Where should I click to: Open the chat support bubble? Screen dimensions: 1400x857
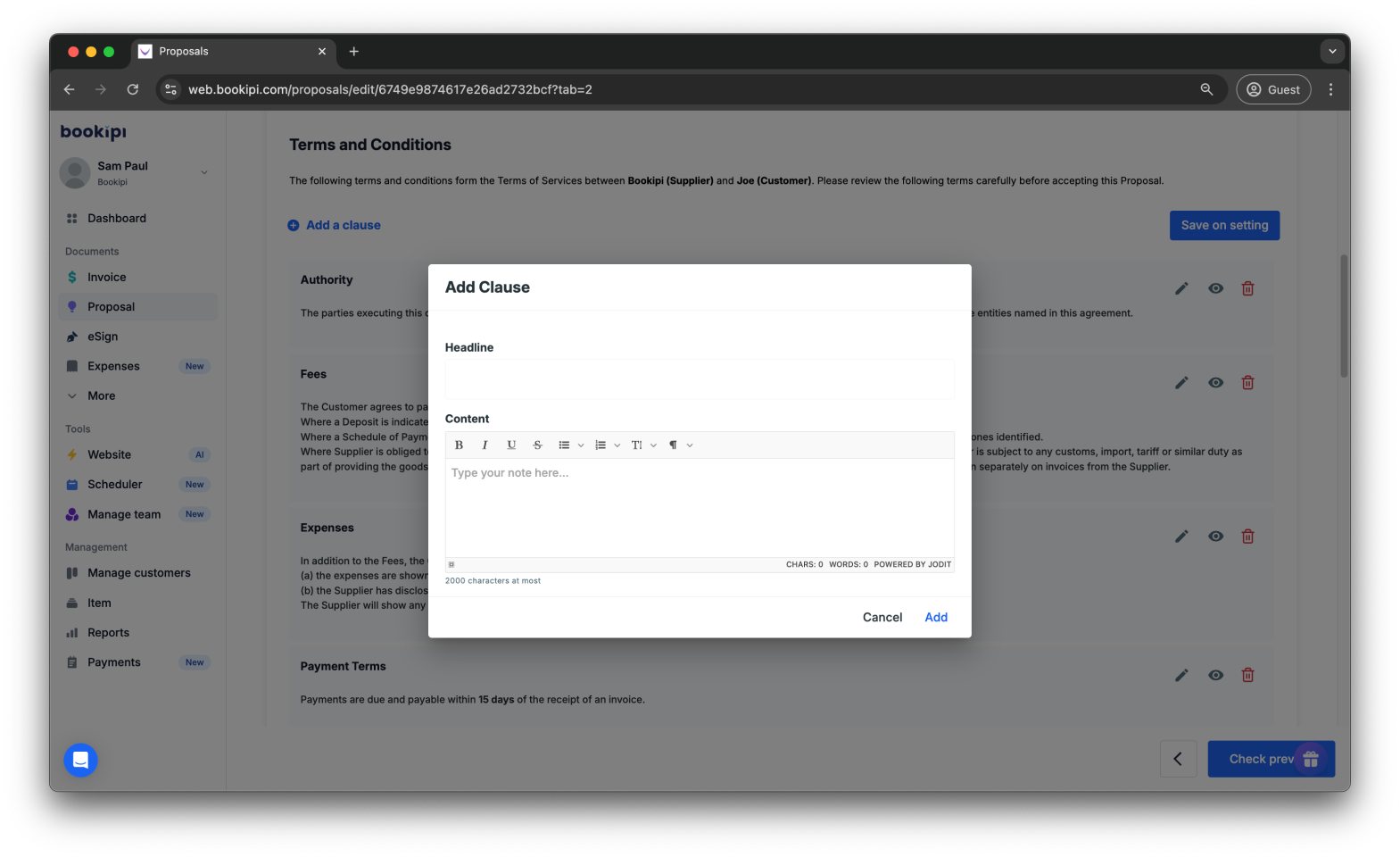click(80, 761)
